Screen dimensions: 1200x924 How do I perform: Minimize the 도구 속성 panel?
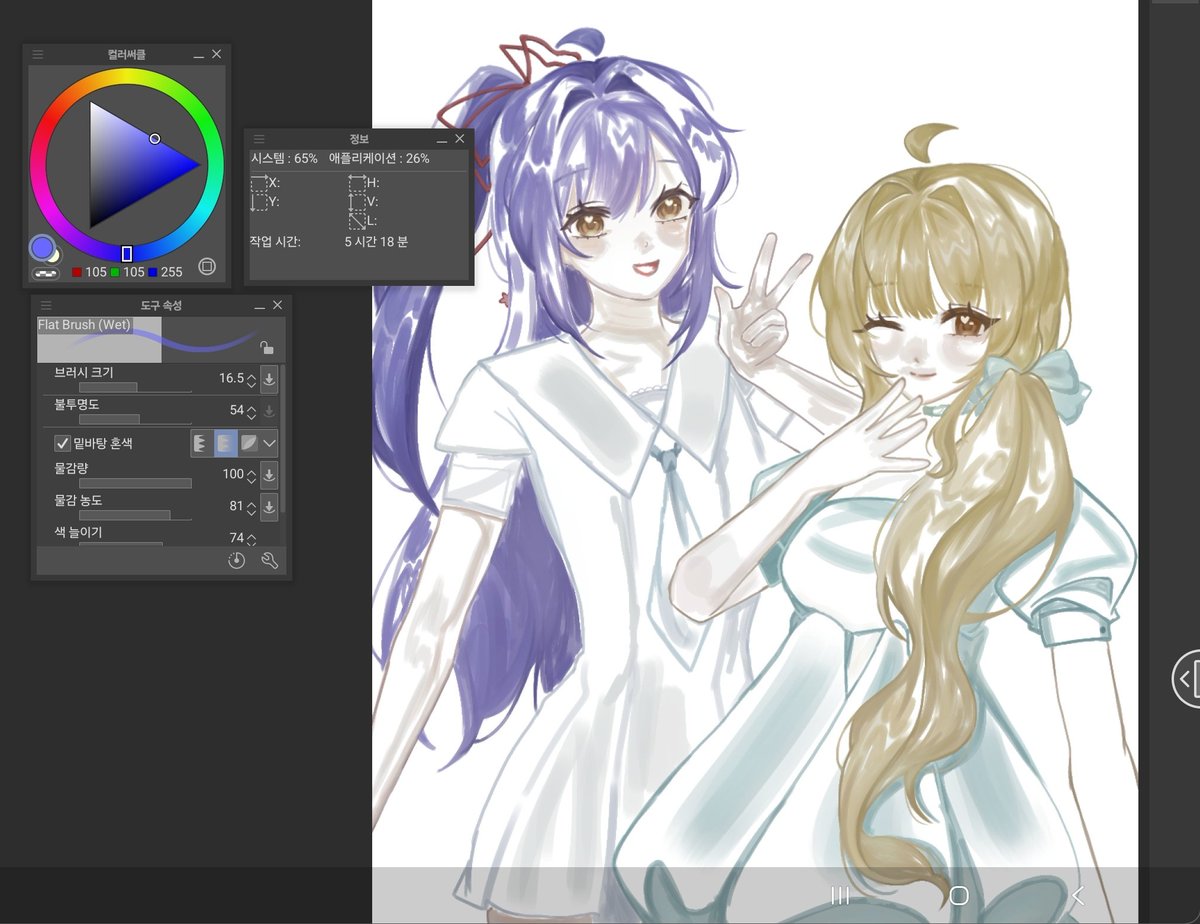(260, 306)
